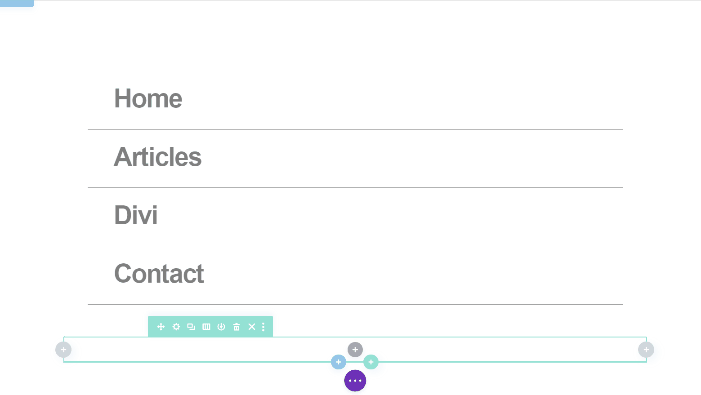The width and height of the screenshot is (701, 395).
Task: Open more row options three-dots icon
Action: click(263, 327)
